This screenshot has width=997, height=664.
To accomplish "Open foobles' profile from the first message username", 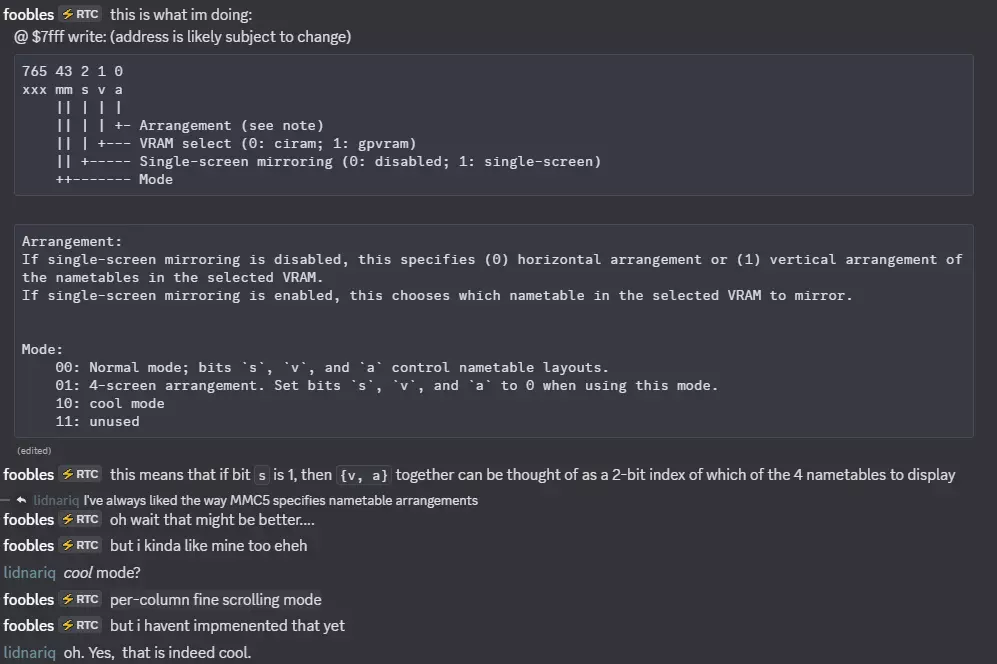I will pos(29,14).
